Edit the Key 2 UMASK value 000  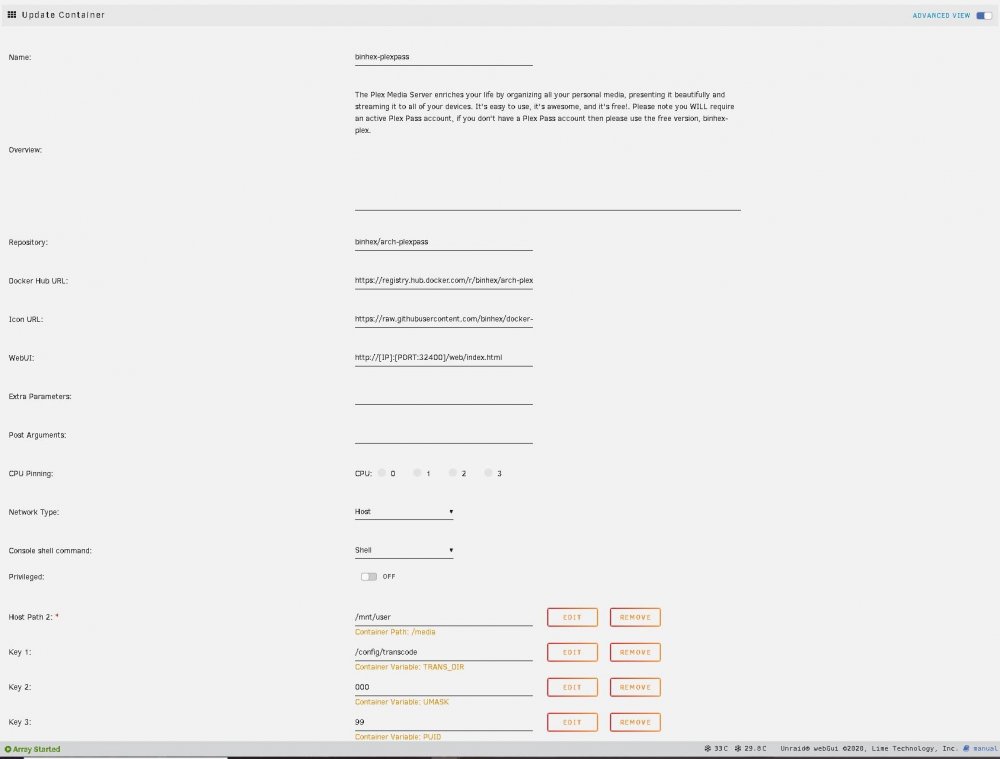443,688
